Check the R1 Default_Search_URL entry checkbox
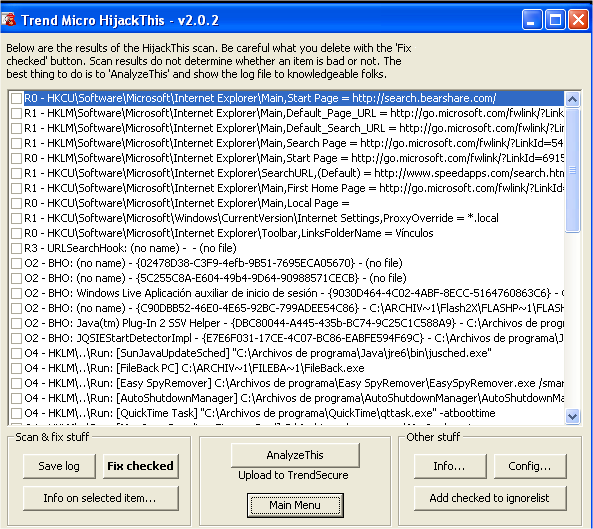The height and width of the screenshot is (529, 593). click(x=16, y=128)
